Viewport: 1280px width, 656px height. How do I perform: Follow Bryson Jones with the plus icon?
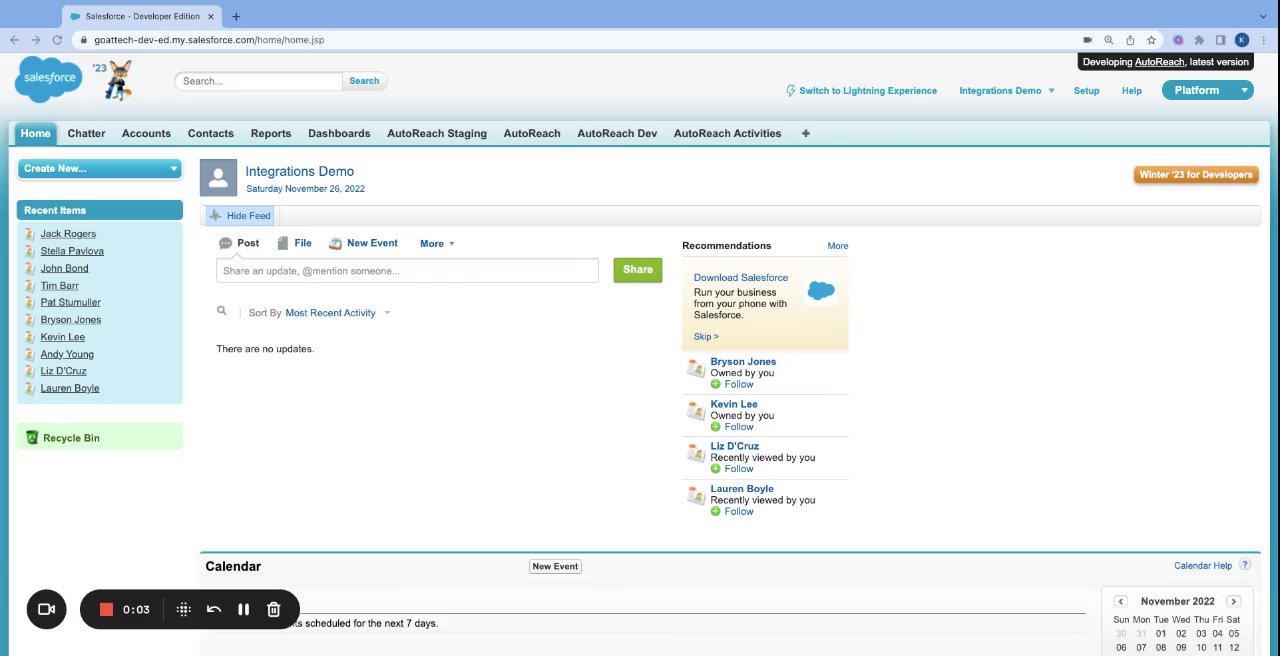point(715,384)
